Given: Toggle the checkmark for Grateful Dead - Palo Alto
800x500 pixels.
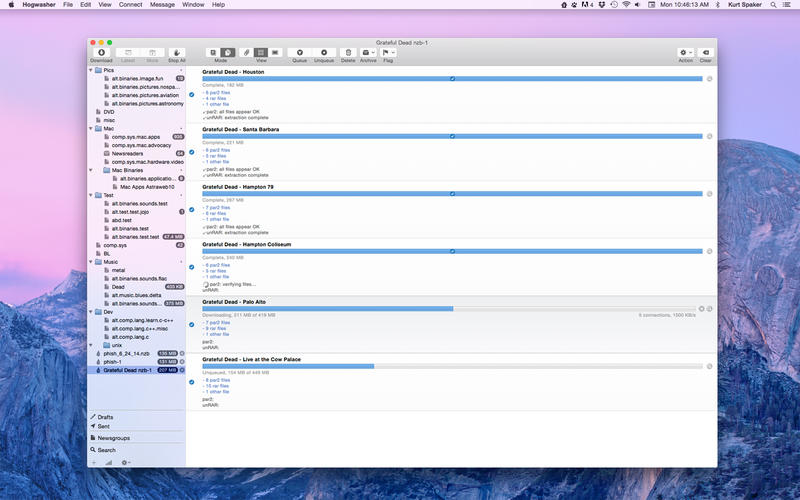Looking at the screenshot, I should coord(191,325).
